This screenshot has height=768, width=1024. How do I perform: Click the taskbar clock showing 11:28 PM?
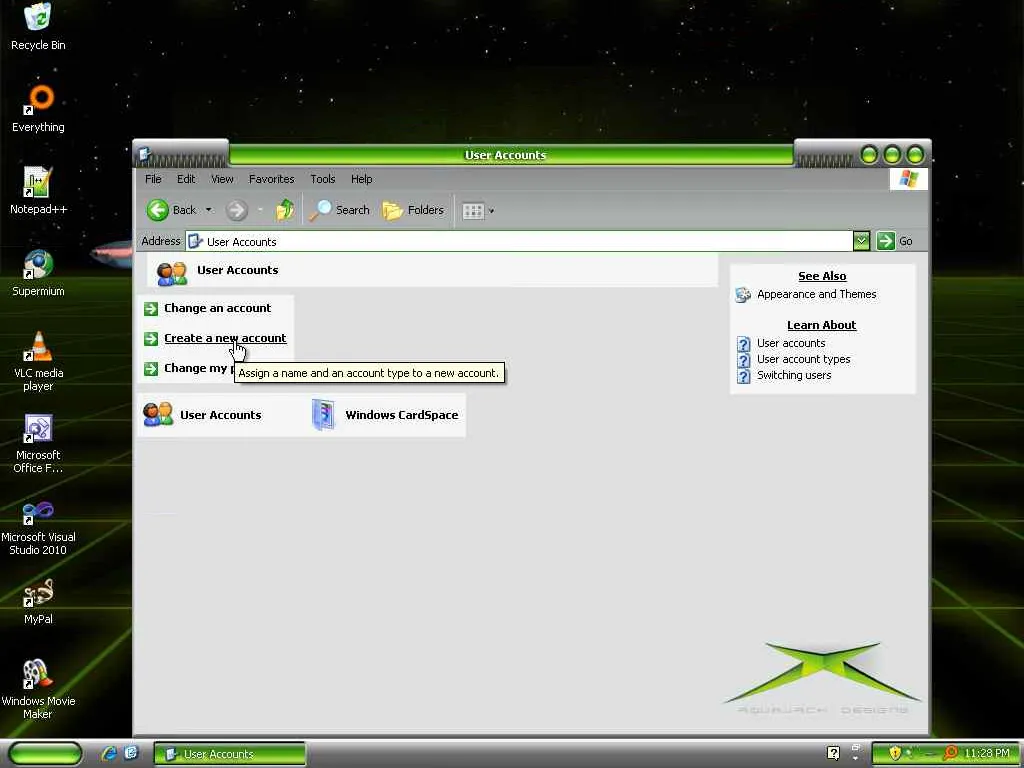click(987, 753)
